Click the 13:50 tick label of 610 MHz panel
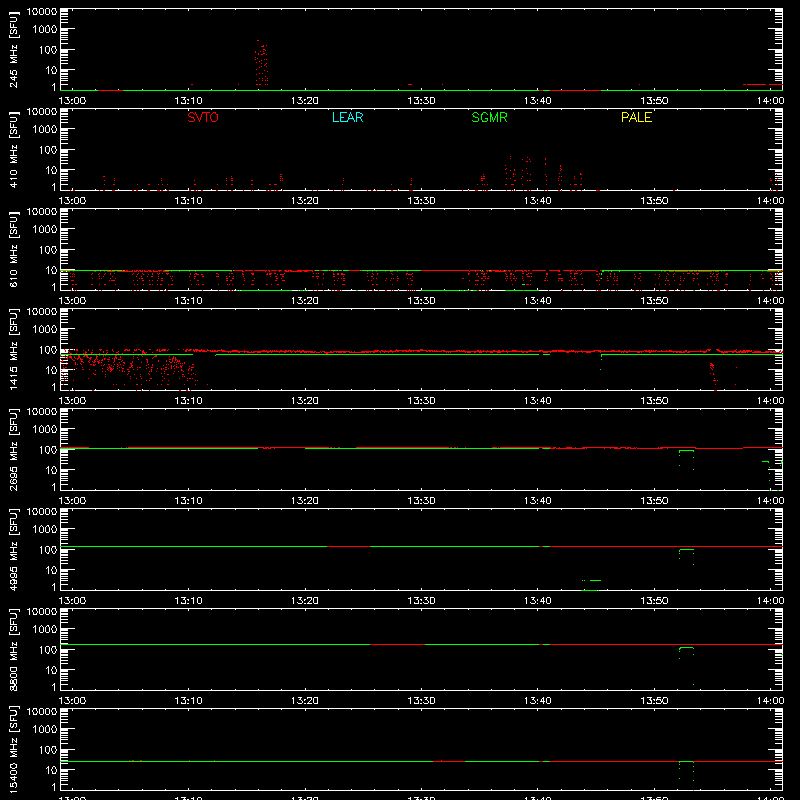Image resolution: width=800 pixels, height=800 pixels. click(x=654, y=301)
